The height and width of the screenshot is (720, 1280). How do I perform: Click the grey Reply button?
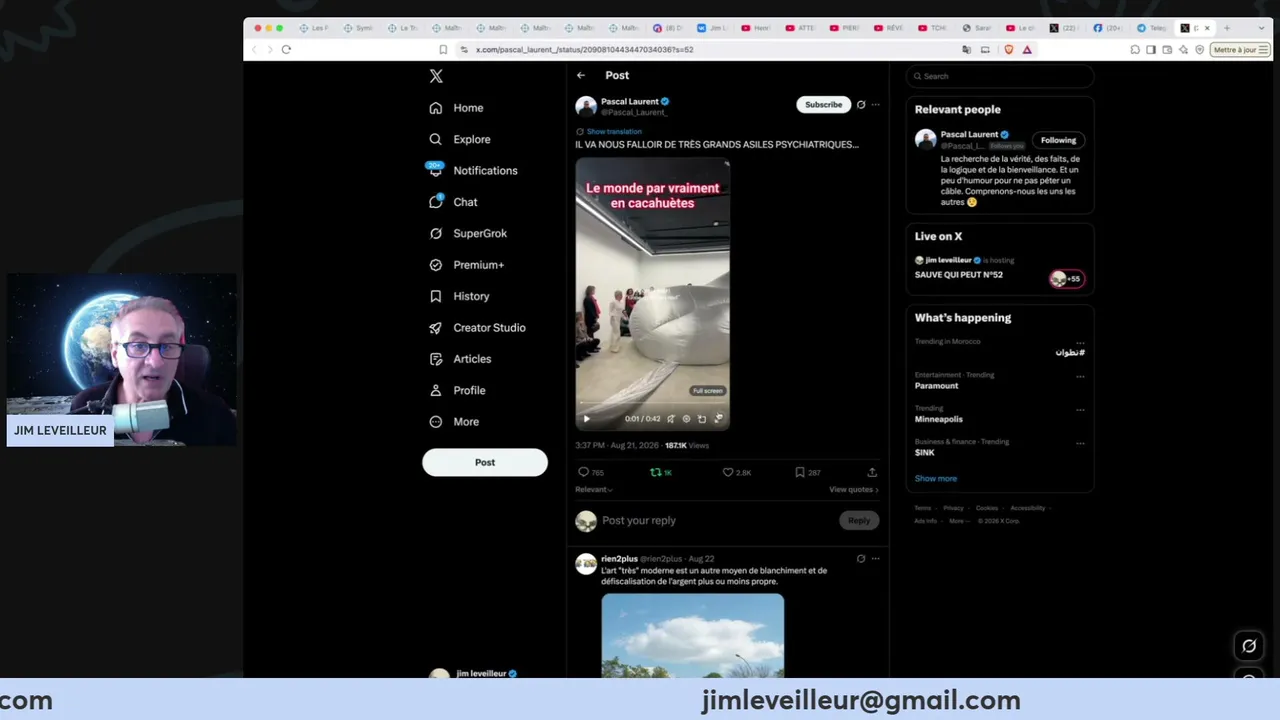859,520
